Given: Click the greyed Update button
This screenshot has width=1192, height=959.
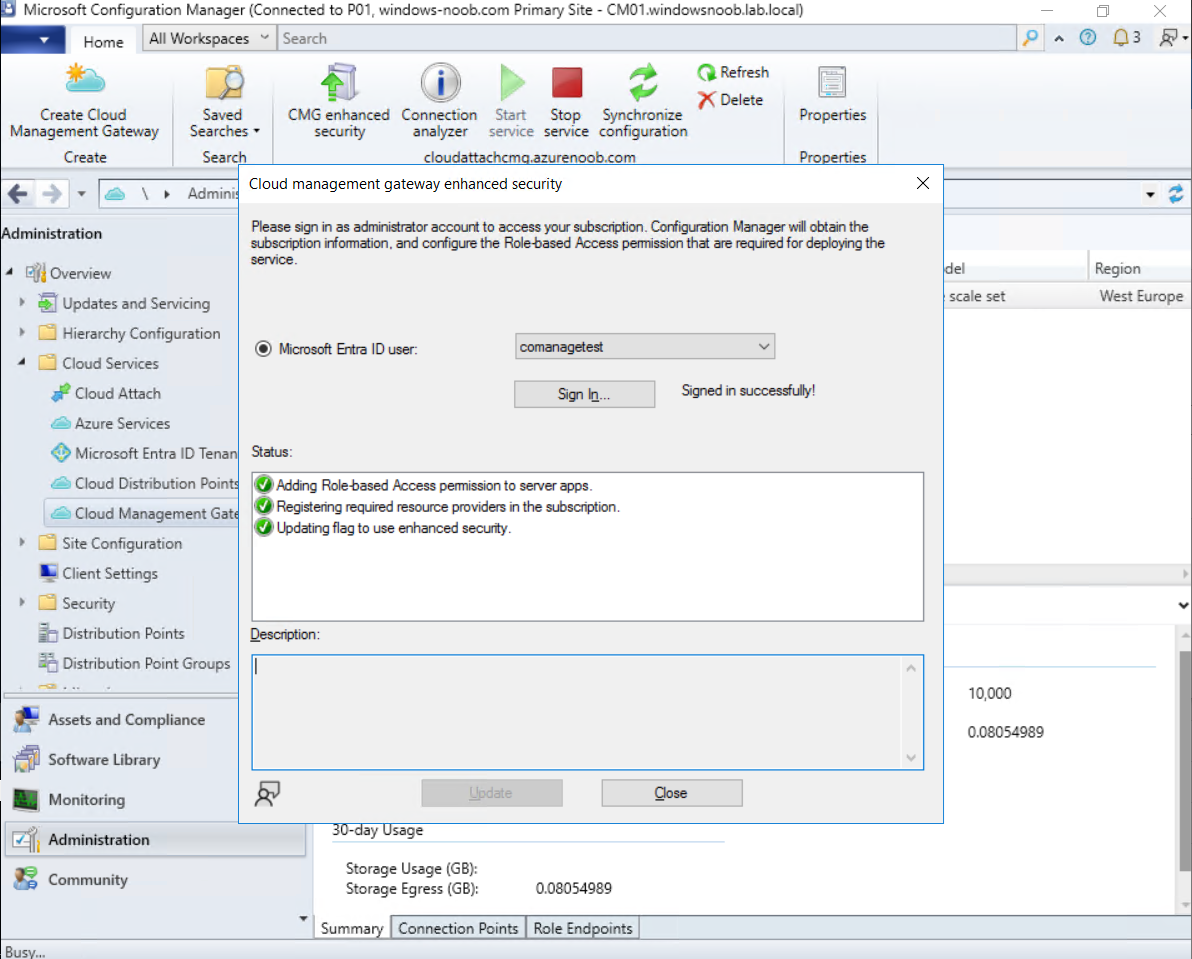Looking at the screenshot, I should point(491,793).
